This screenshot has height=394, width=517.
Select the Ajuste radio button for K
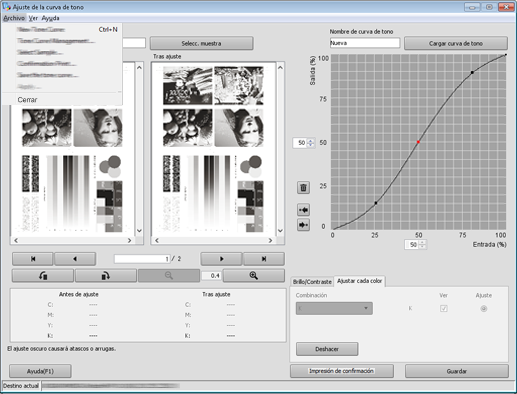tap(484, 309)
